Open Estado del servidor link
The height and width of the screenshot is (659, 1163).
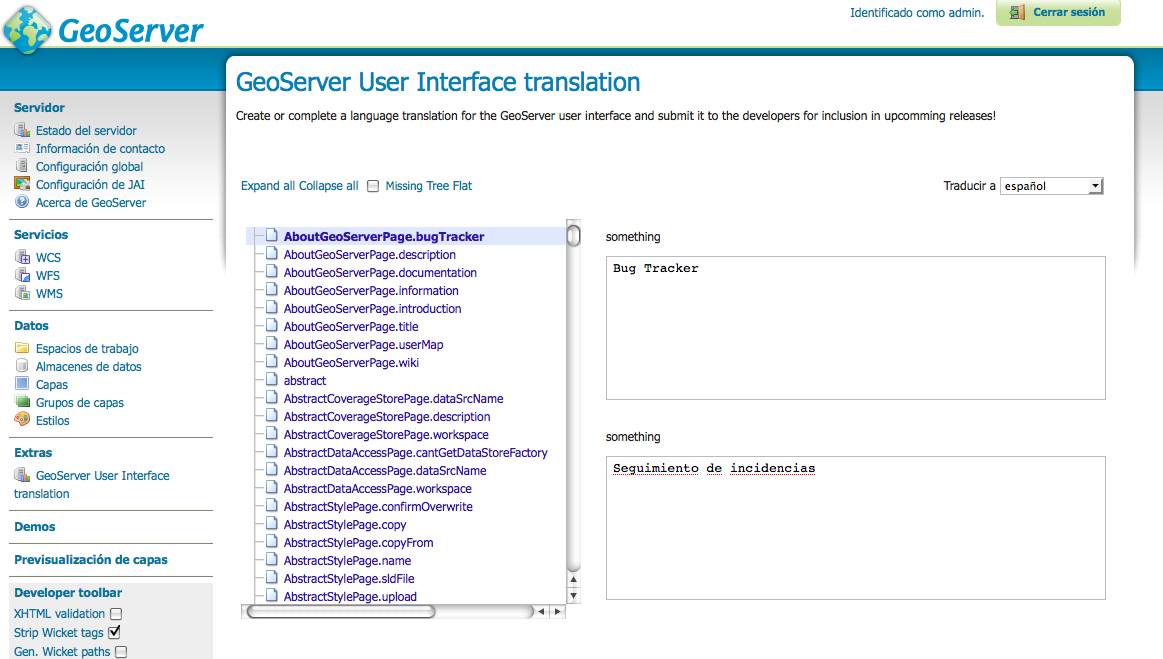[86, 130]
